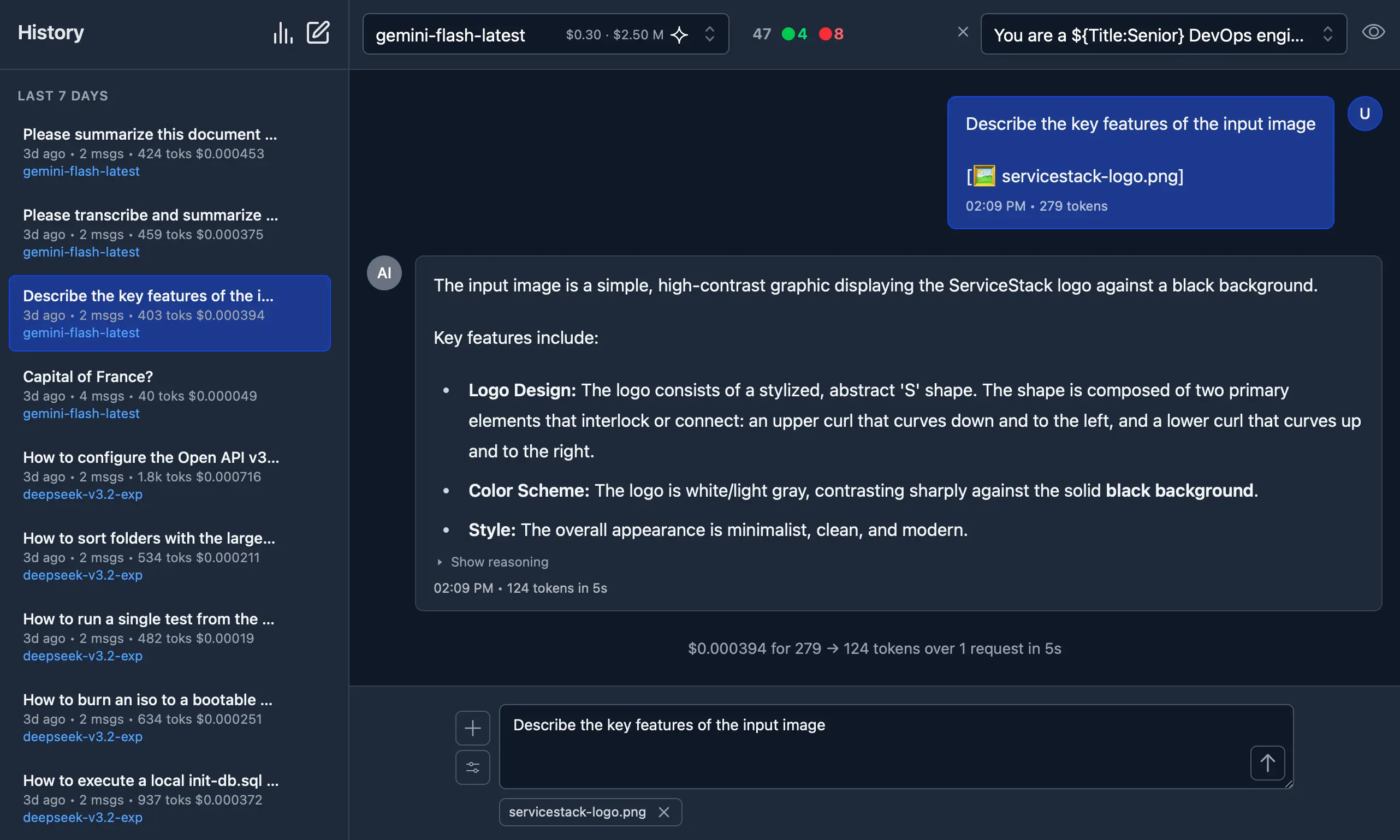Click the gemini-flash-latest link under first history entry
The height and width of the screenshot is (840, 1400).
tap(81, 171)
